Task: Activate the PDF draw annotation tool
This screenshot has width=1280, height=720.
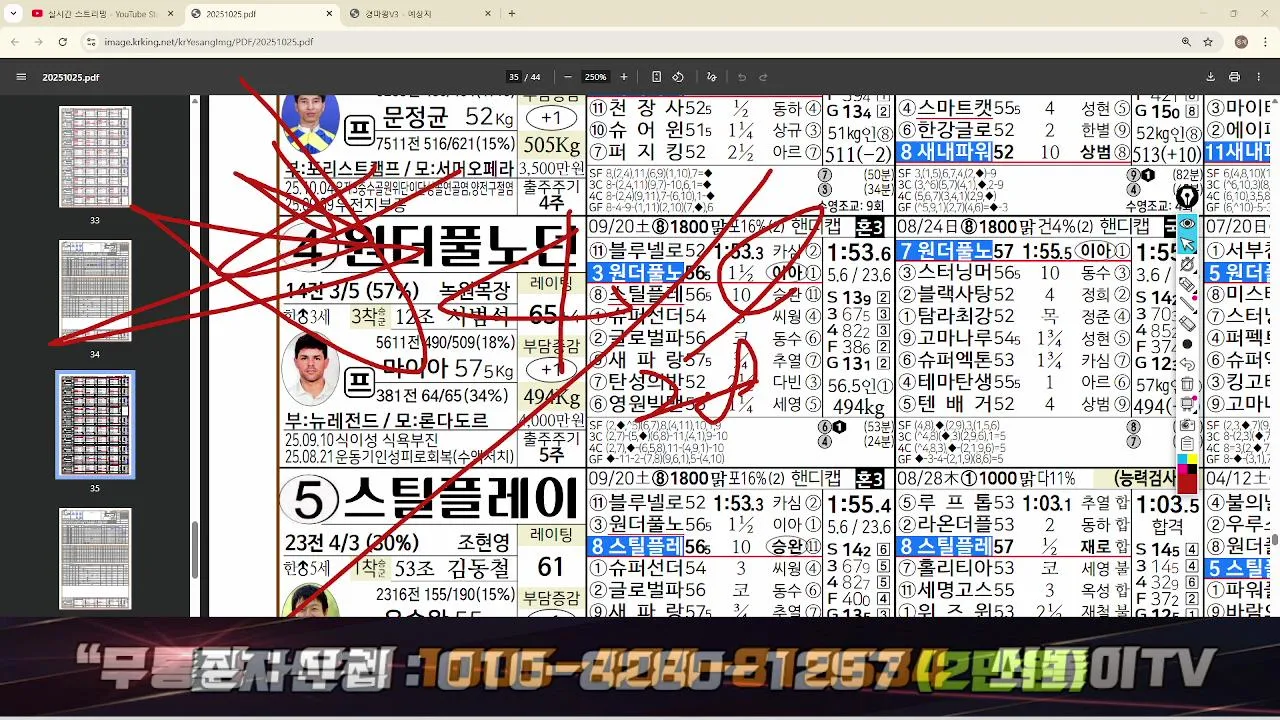Action: coord(712,77)
